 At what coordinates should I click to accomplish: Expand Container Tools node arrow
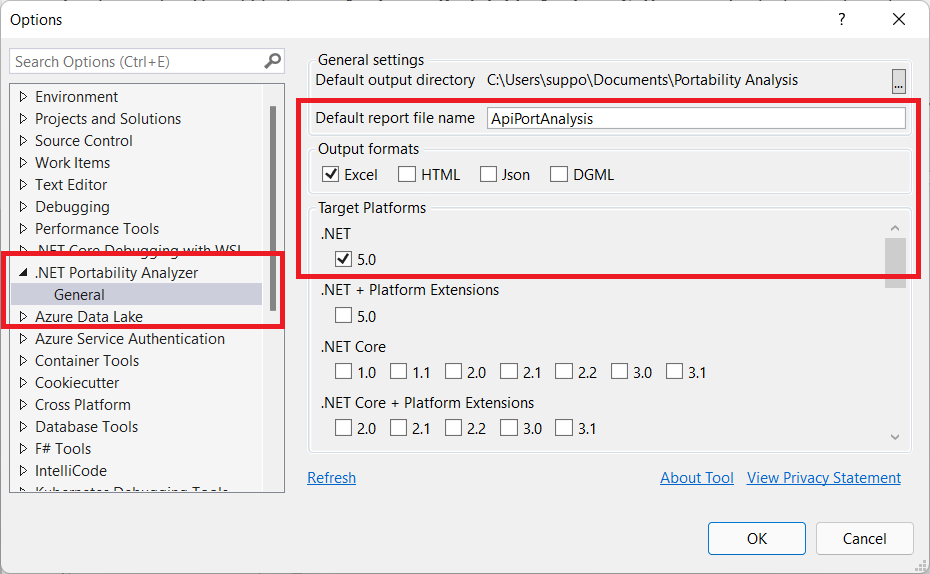coord(23,360)
